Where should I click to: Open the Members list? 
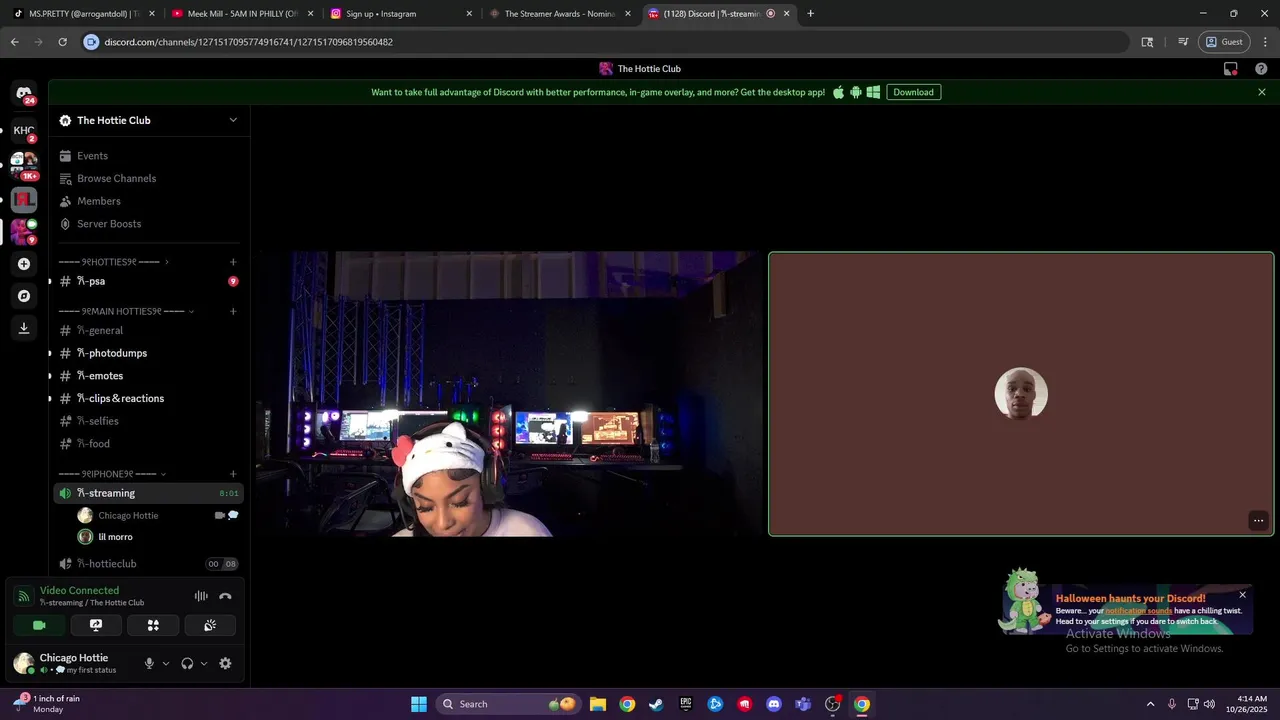pyautogui.click(x=147, y=201)
